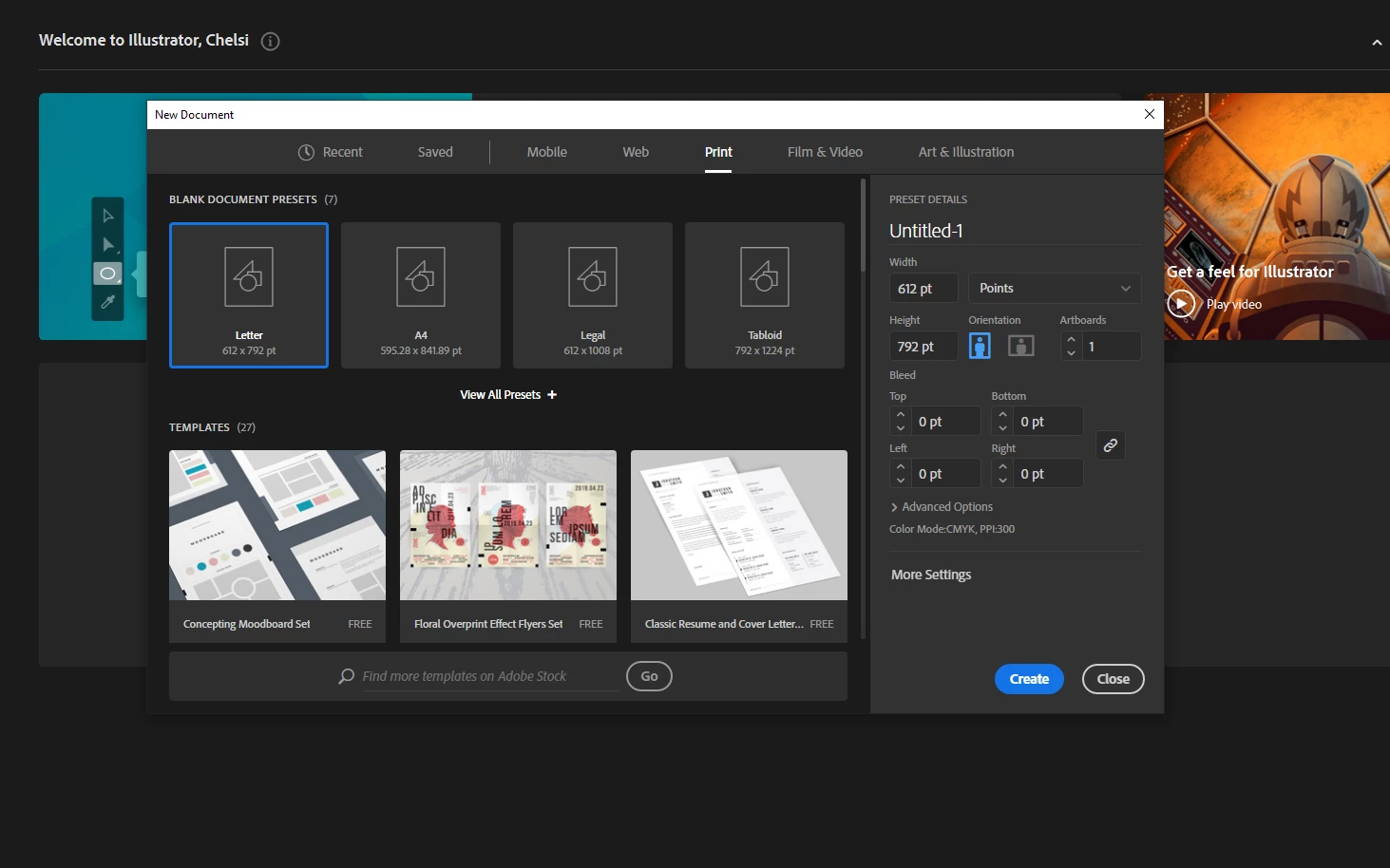Open the Points units dropdown
This screenshot has height=868, width=1390.
[1055, 288]
